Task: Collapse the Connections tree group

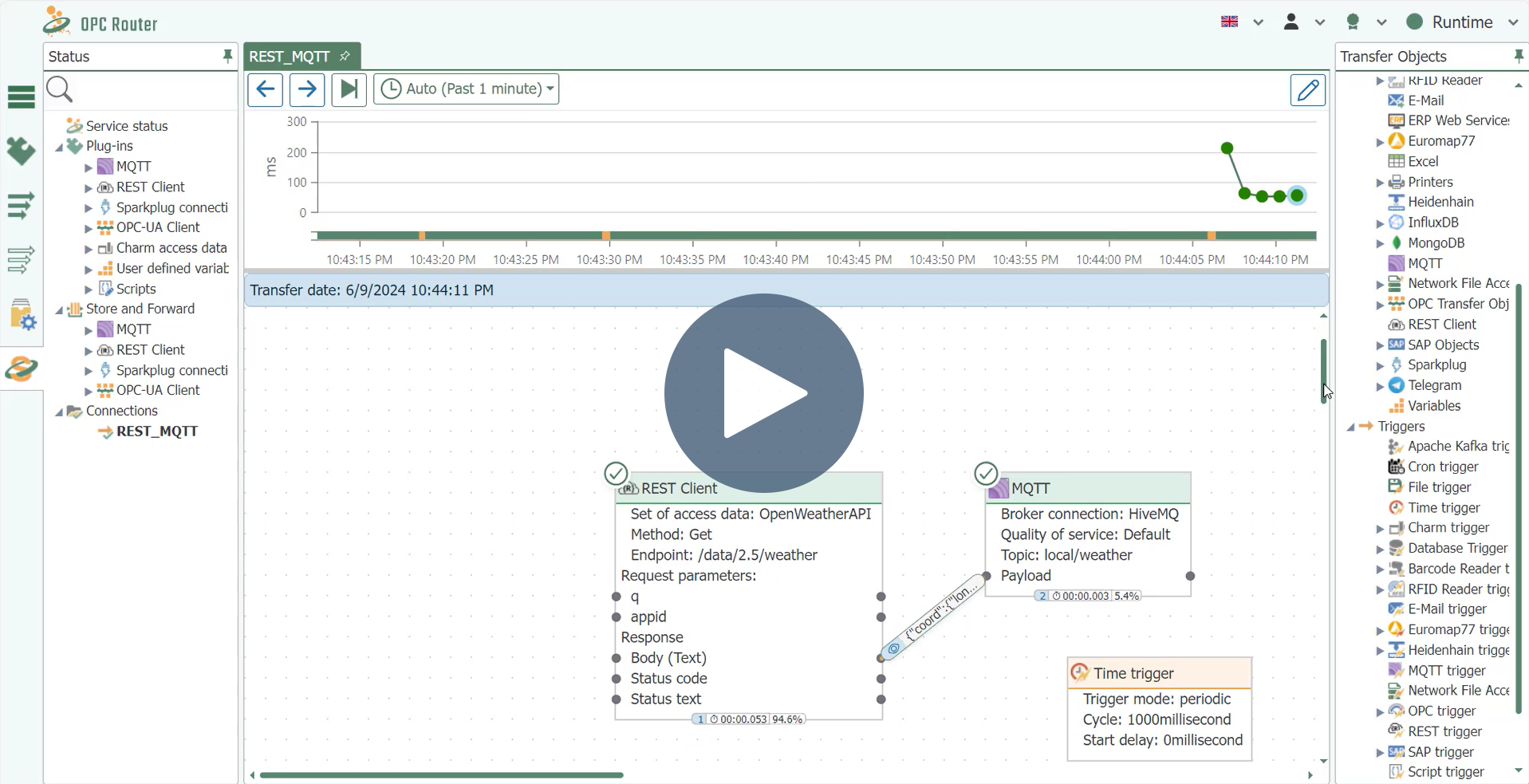Action: [60, 412]
